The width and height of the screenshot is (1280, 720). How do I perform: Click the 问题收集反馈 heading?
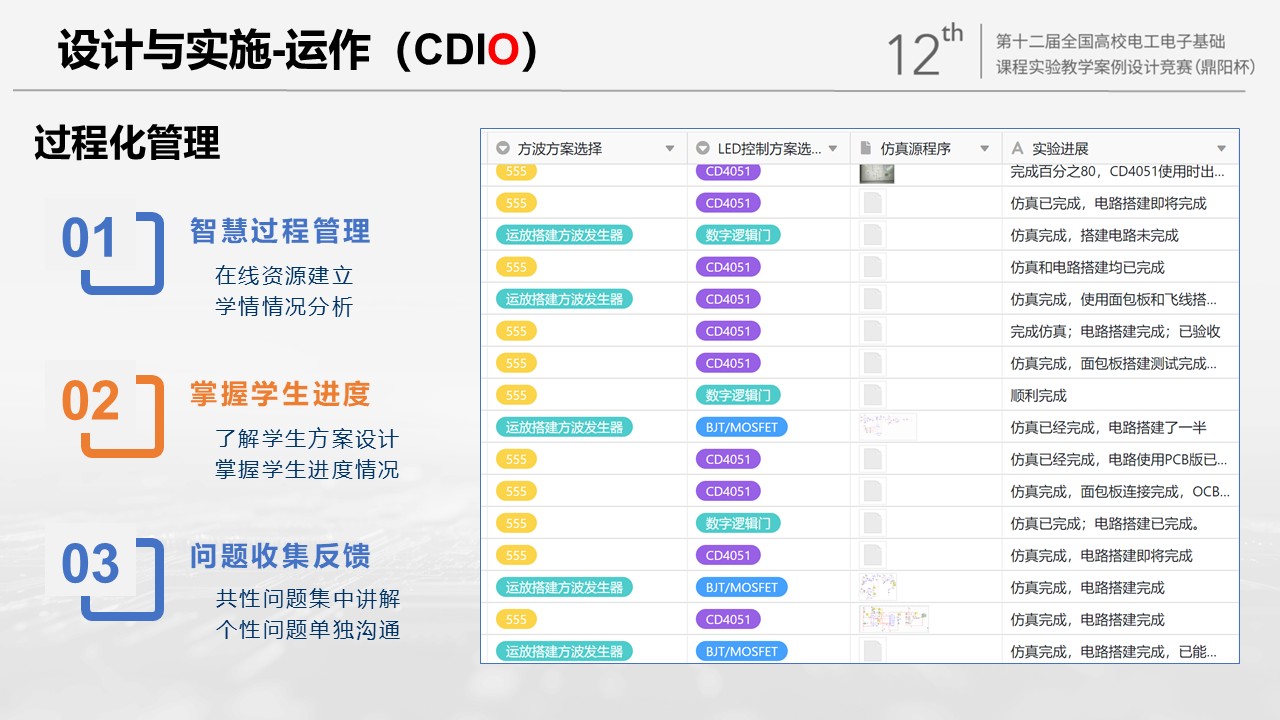click(x=280, y=556)
